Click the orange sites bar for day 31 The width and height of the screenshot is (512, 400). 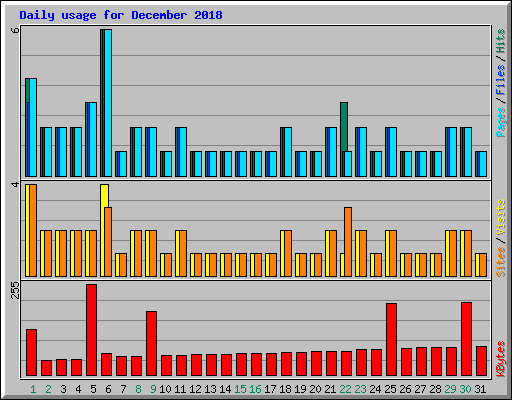483,265
